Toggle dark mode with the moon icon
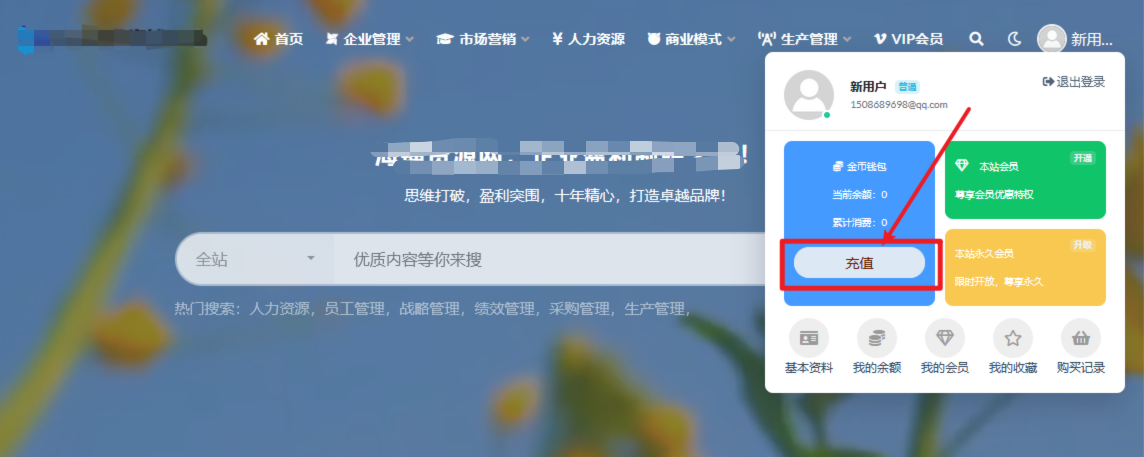The height and width of the screenshot is (457, 1144). pyautogui.click(x=1014, y=39)
